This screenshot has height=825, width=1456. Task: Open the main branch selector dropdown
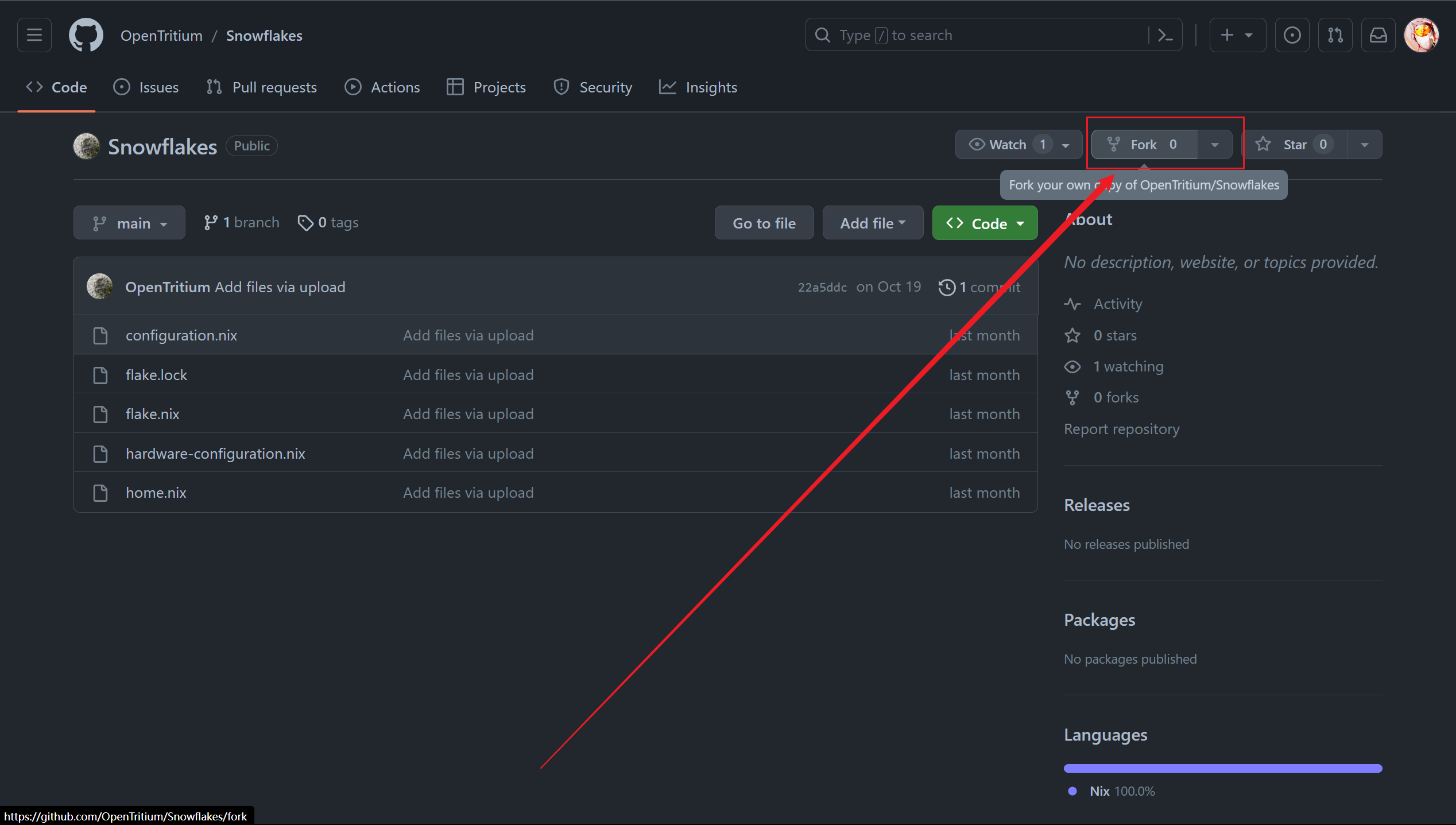[129, 223]
